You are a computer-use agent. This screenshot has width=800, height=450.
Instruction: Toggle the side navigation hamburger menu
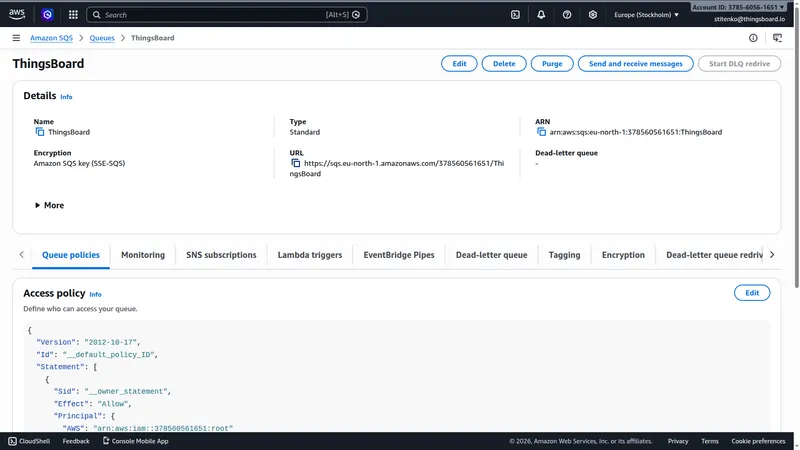click(x=16, y=38)
